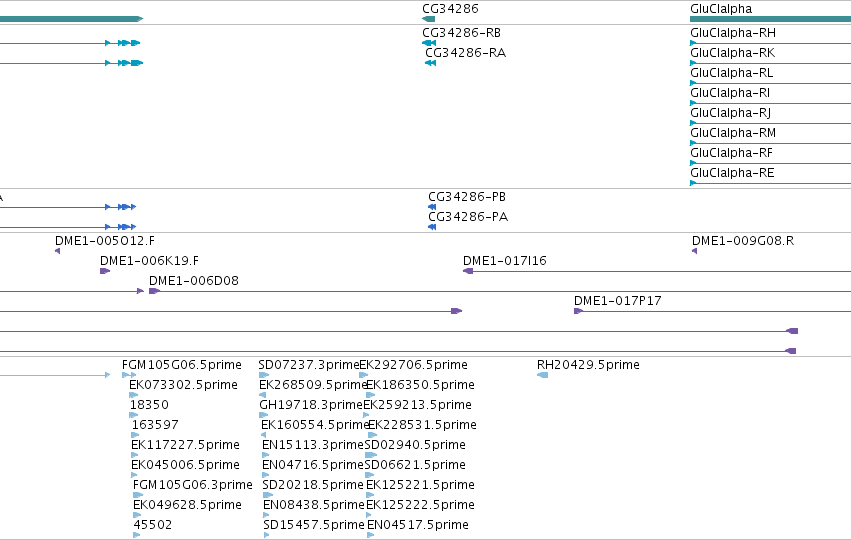Select the GluClalpha-RL transcript
Viewport: 851px width, 540px height.
click(x=731, y=73)
